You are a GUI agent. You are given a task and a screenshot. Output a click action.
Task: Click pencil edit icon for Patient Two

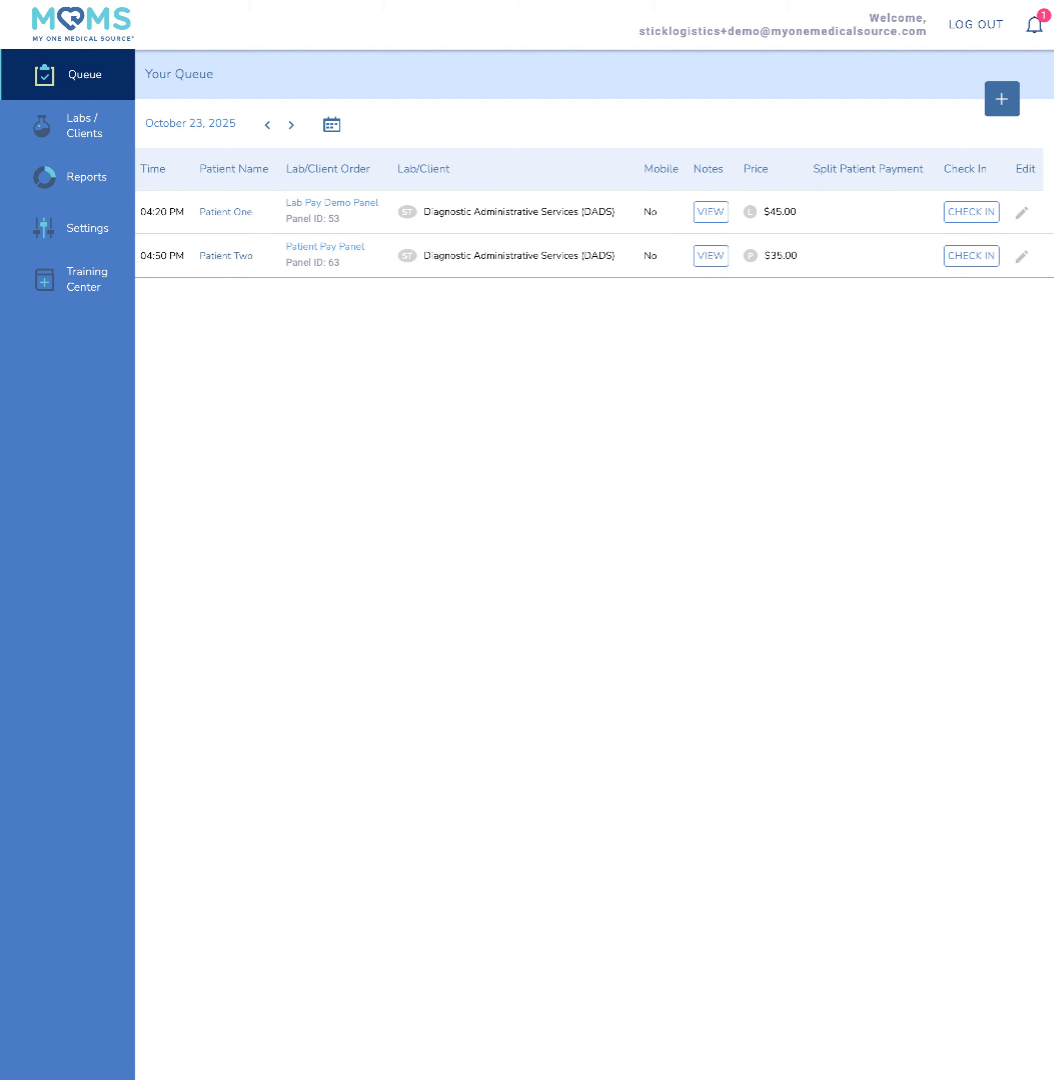1021,256
